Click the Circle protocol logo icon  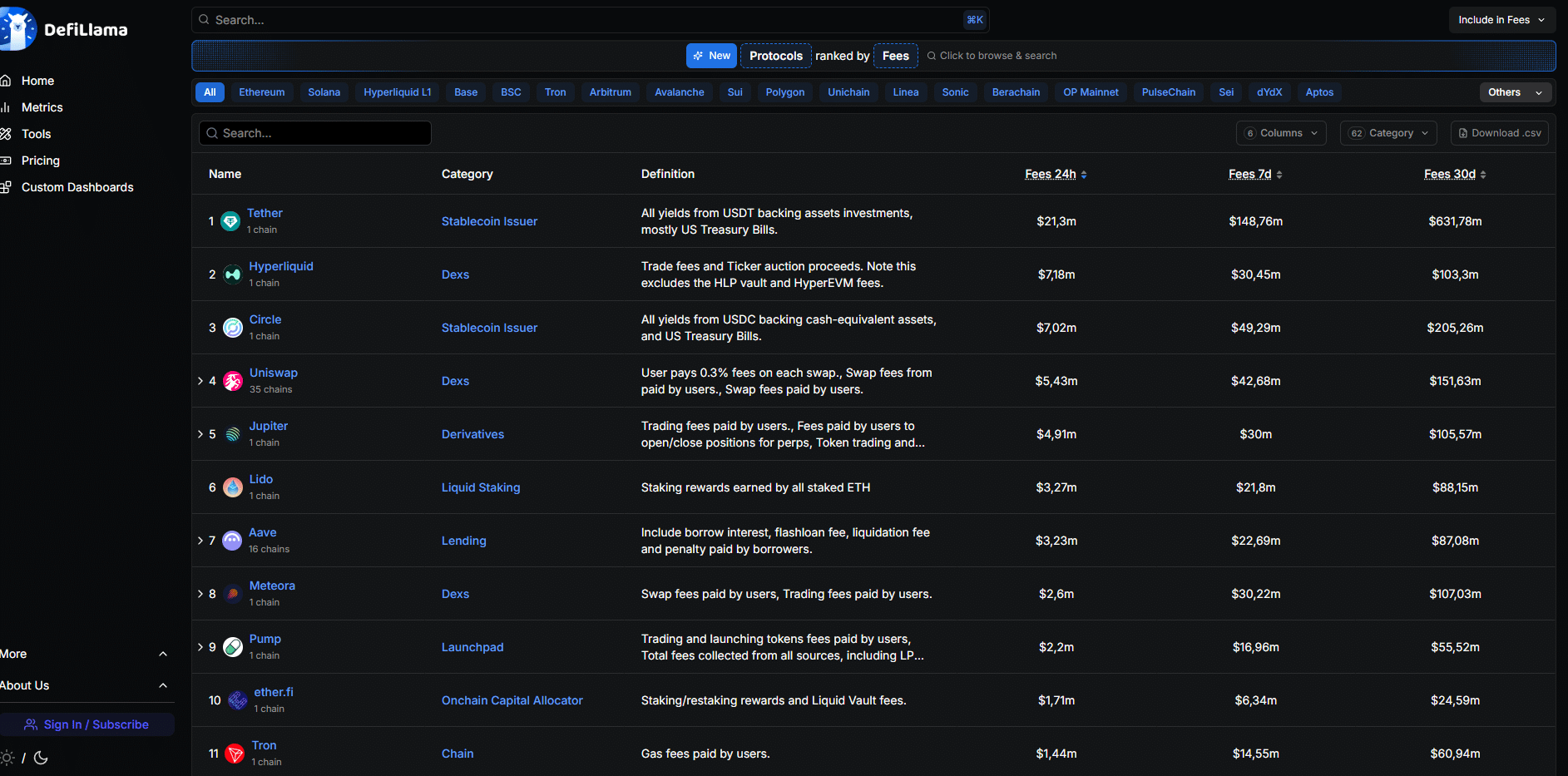(x=233, y=328)
